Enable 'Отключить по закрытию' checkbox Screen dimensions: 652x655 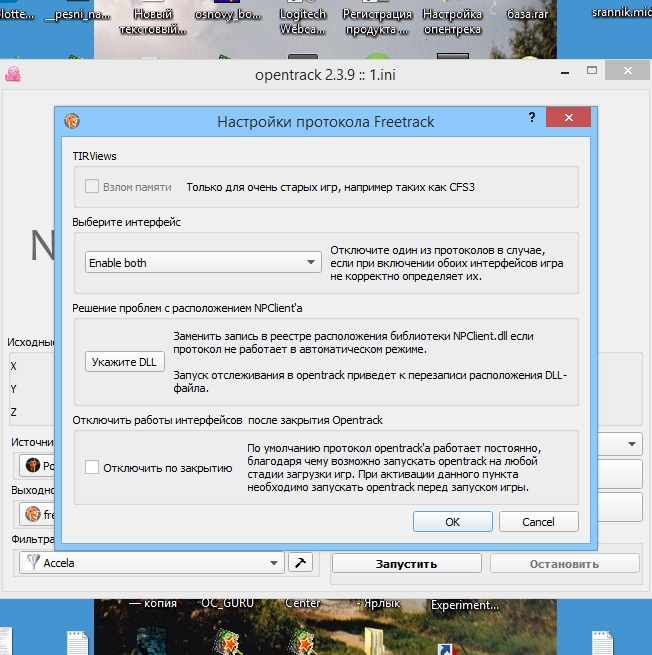click(92, 467)
